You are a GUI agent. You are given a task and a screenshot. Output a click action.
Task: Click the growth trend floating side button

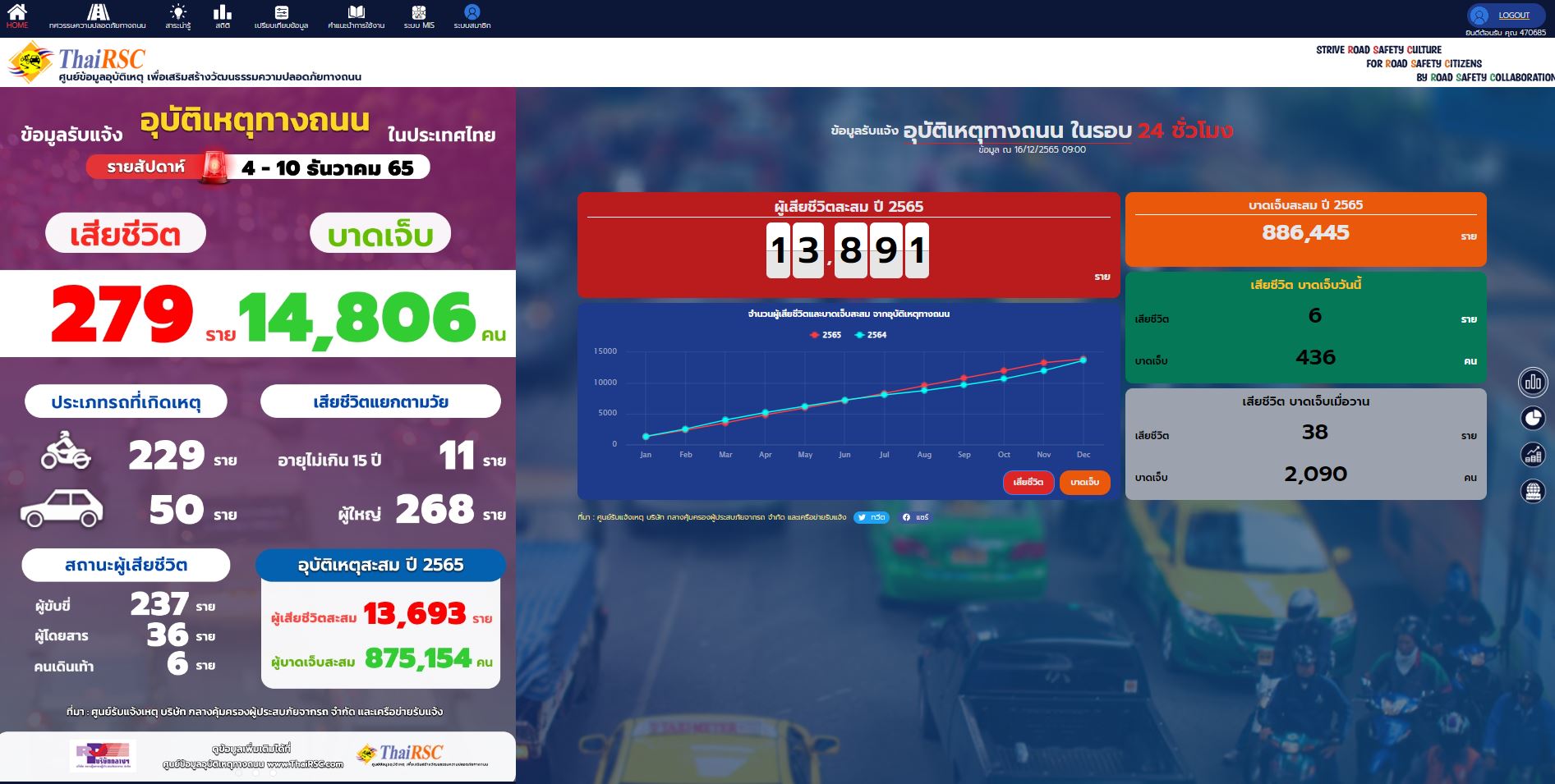pyautogui.click(x=1532, y=454)
